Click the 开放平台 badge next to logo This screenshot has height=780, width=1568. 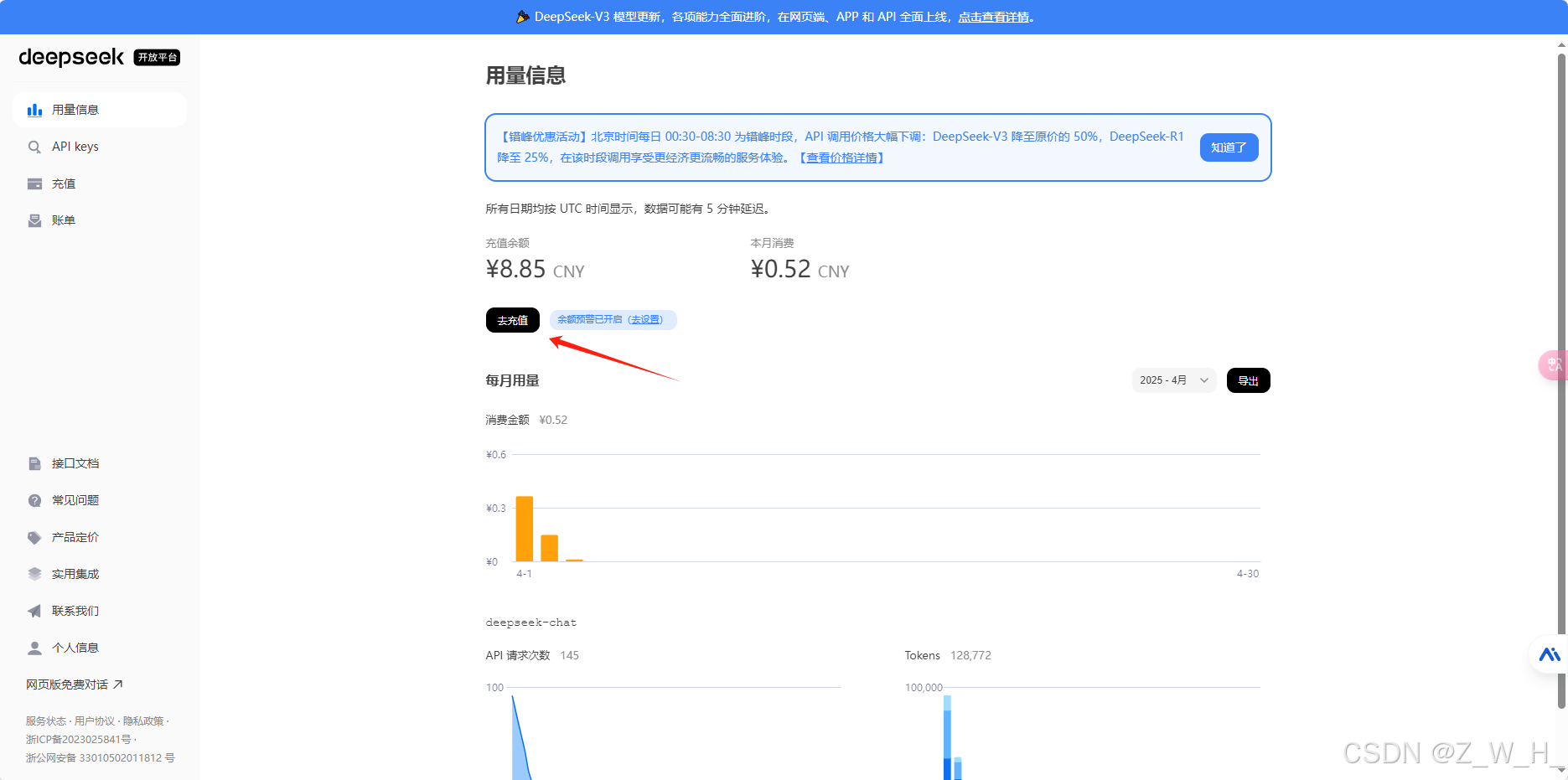(157, 57)
